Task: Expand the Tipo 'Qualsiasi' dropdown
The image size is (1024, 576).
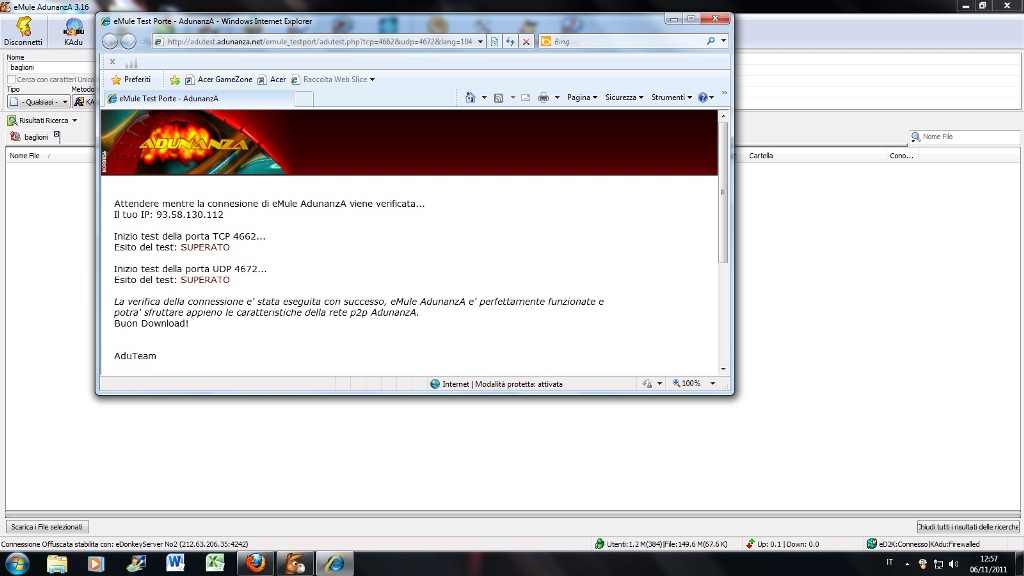Action: (40, 102)
